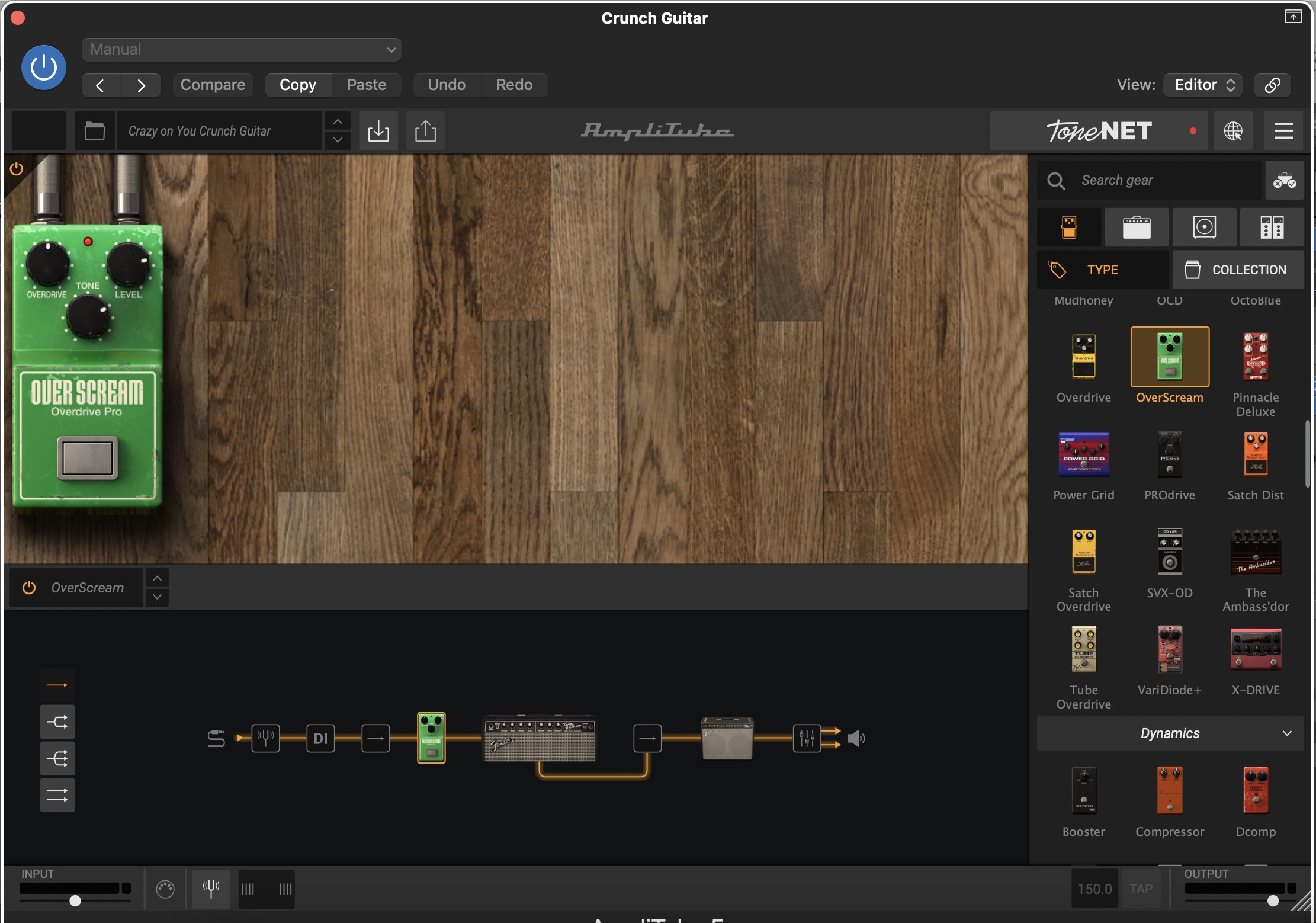Image resolution: width=1316 pixels, height=923 pixels.
Task: Switch to the COLLECTION filter tab
Action: [1238, 270]
